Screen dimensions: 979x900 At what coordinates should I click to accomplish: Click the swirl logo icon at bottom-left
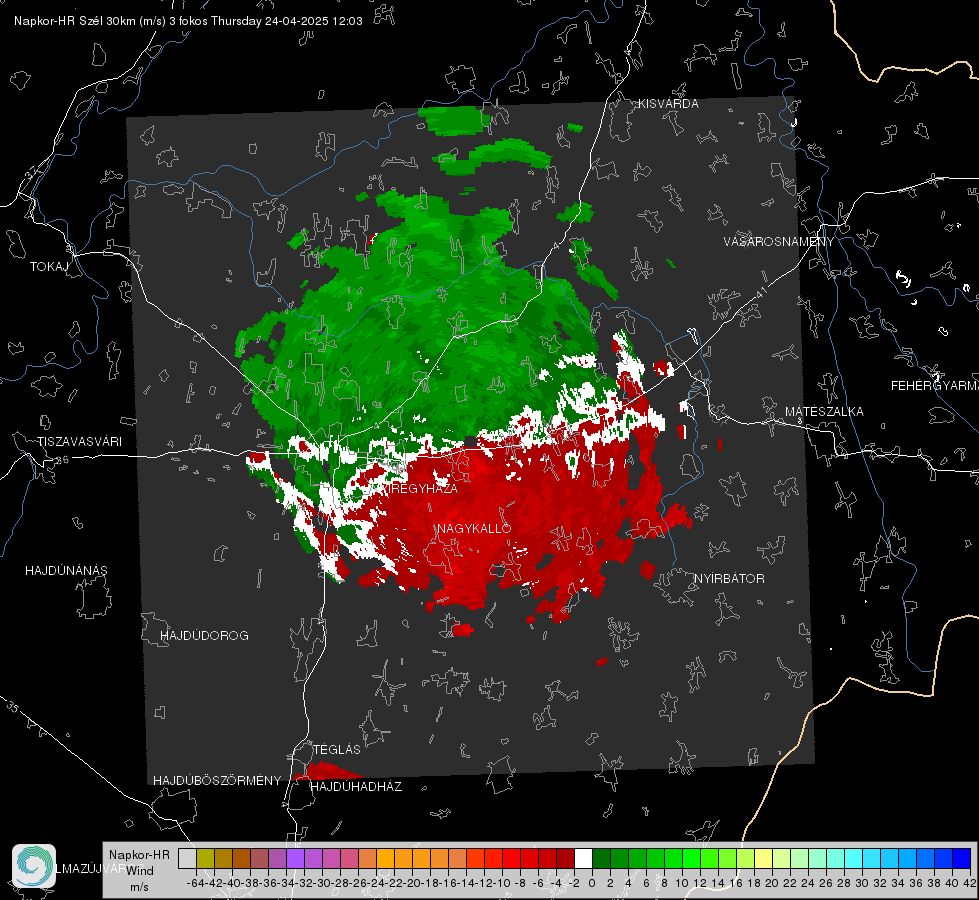[34, 866]
